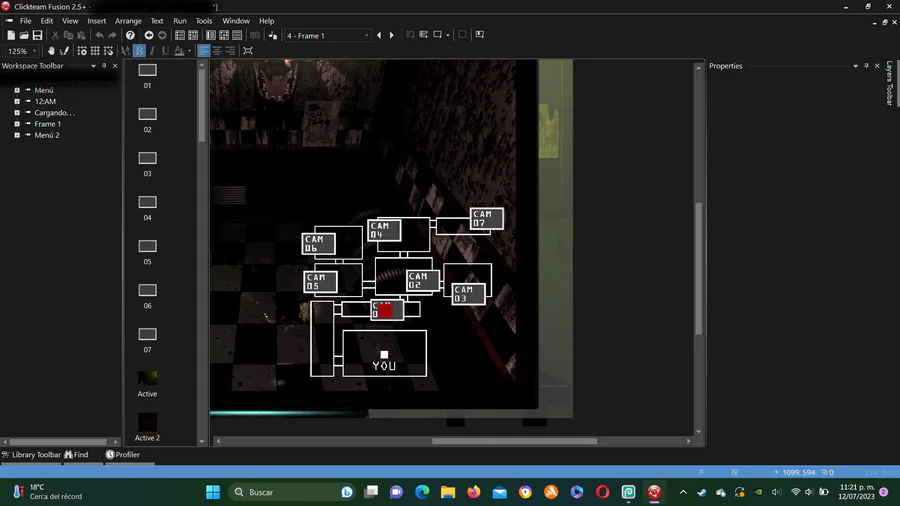900x506 pixels.
Task: Open the Event List Editor icon
Action: tap(237, 36)
